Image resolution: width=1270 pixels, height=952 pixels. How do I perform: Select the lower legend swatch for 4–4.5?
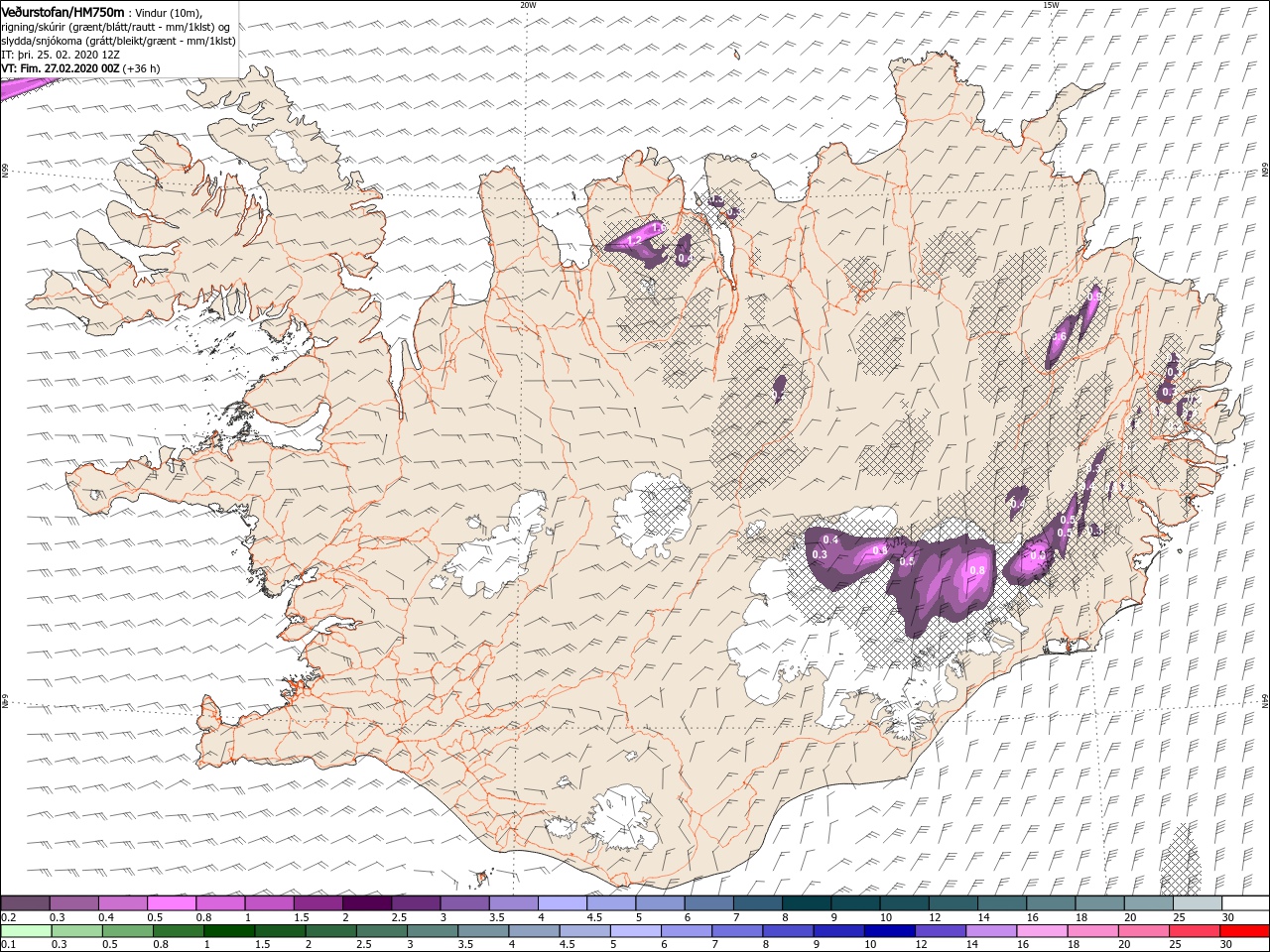534,931
